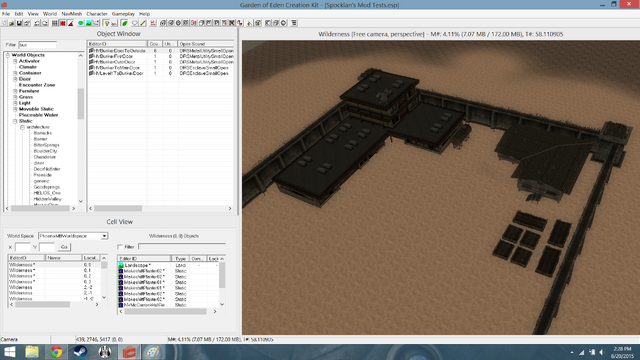The height and width of the screenshot is (360, 640).
Task: Click the Undo arrow toolbar icon
Action: click(x=37, y=23)
